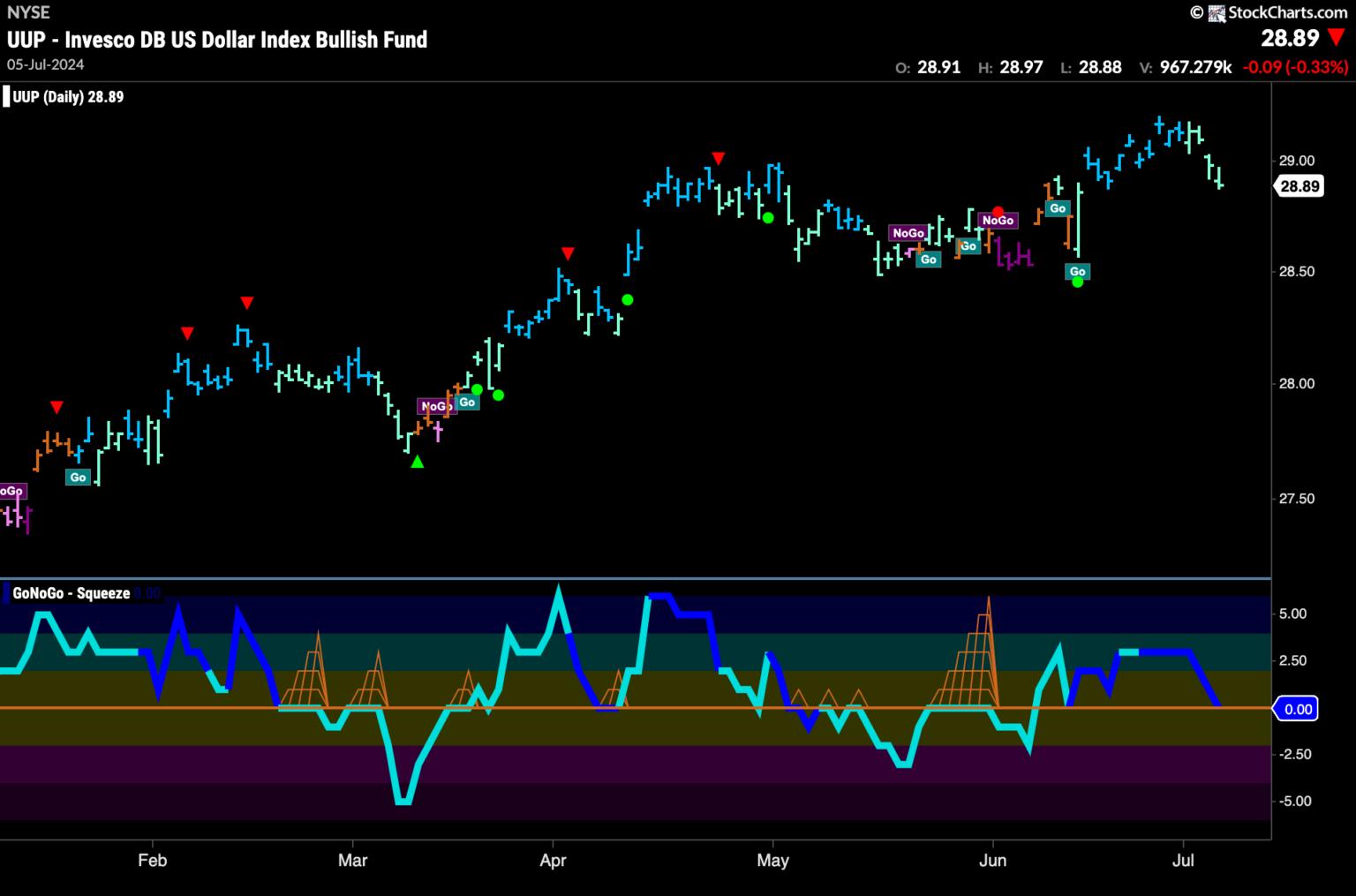Click the green dot marker near the start of May
This screenshot has height=896, width=1356.
[768, 217]
